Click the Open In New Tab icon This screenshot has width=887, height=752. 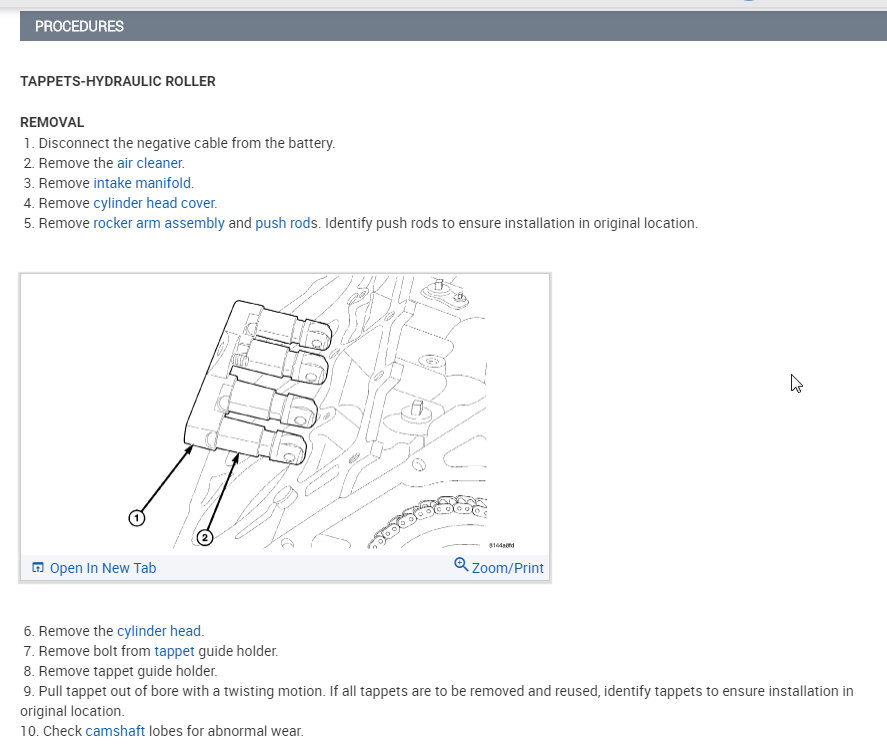[38, 568]
